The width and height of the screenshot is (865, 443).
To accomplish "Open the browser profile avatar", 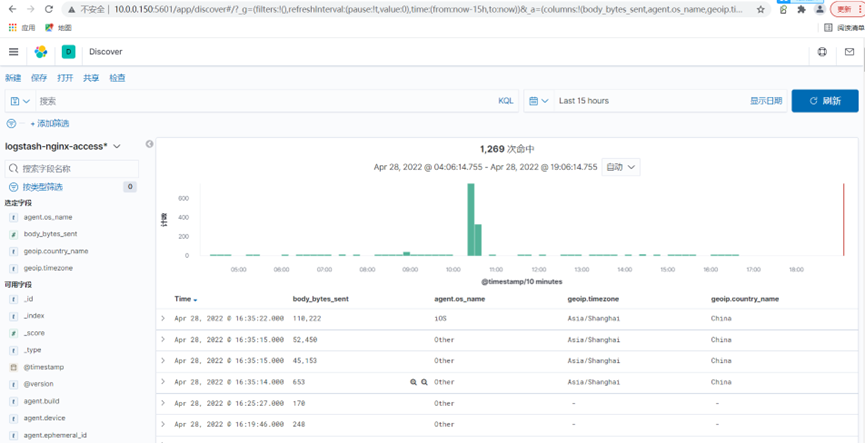I will pos(820,10).
